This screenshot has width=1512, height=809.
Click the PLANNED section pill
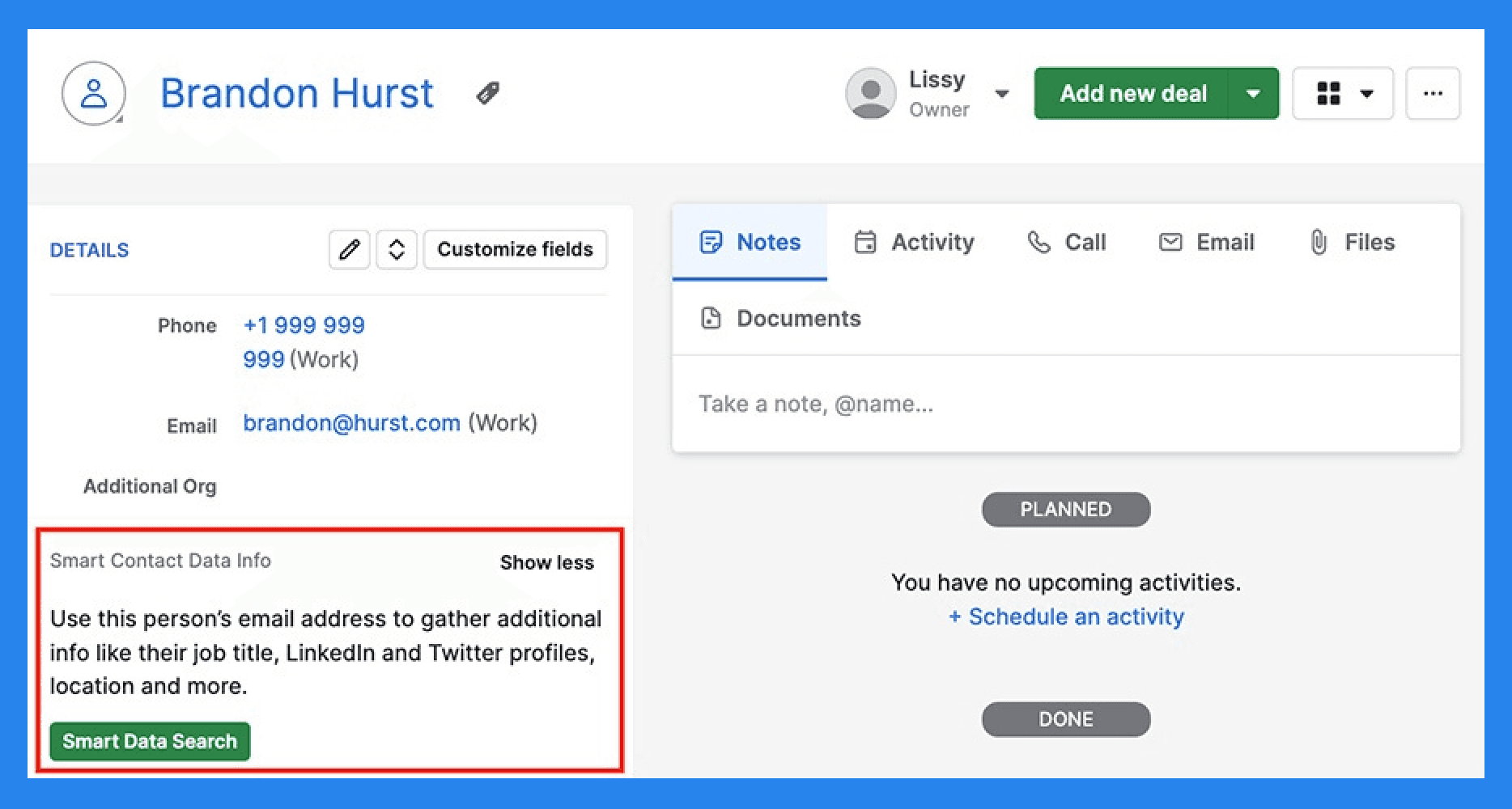pyautogui.click(x=1066, y=510)
